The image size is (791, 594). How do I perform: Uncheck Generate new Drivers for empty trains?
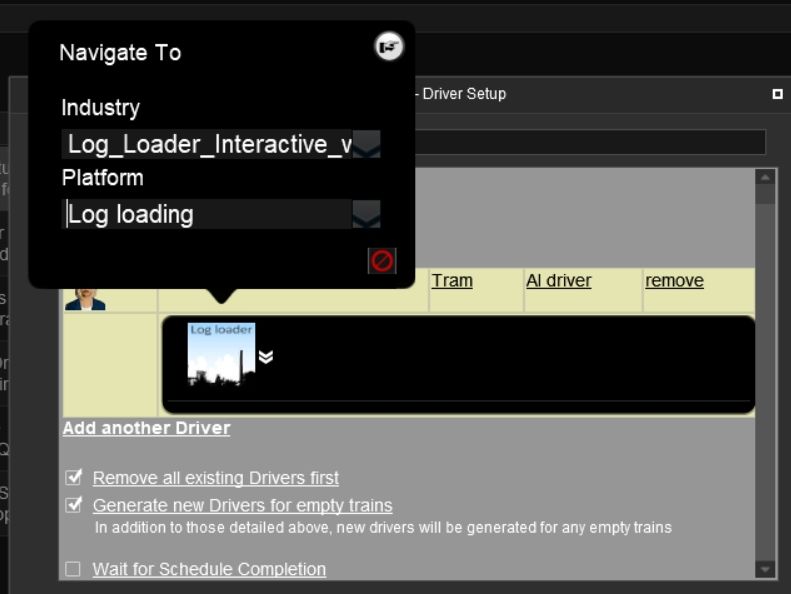pos(73,505)
